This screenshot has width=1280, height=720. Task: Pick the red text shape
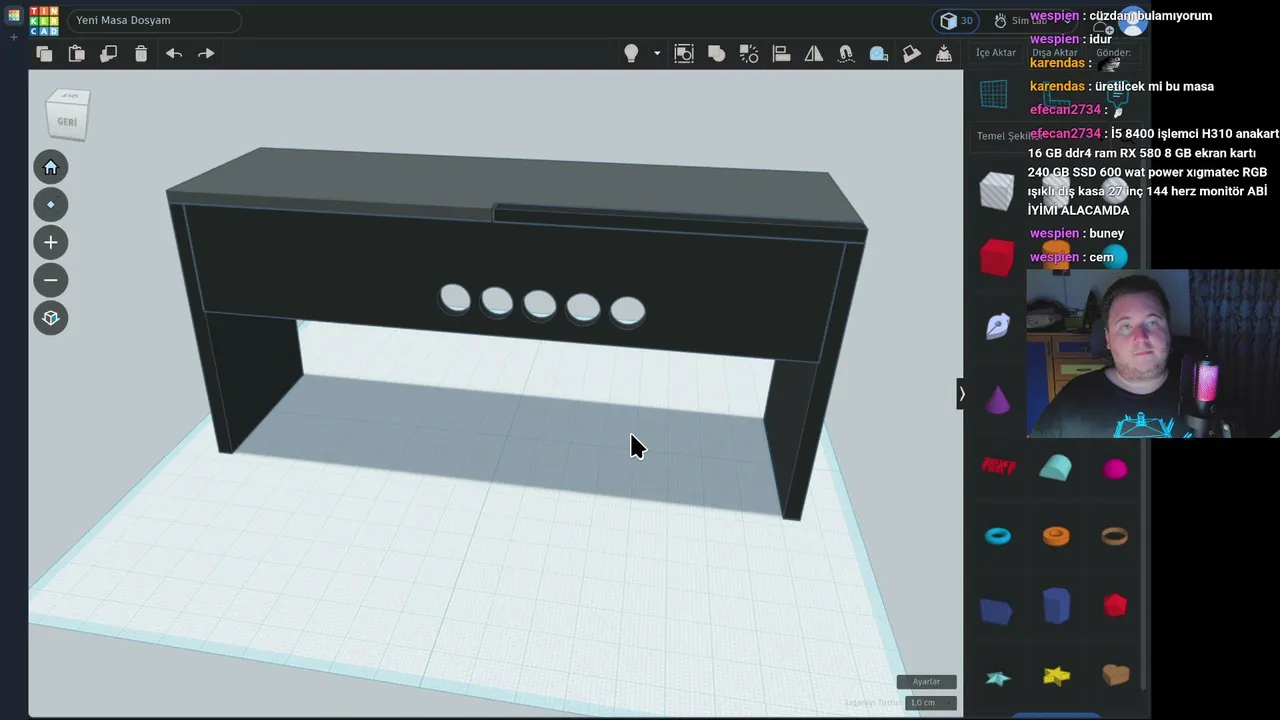tap(998, 465)
